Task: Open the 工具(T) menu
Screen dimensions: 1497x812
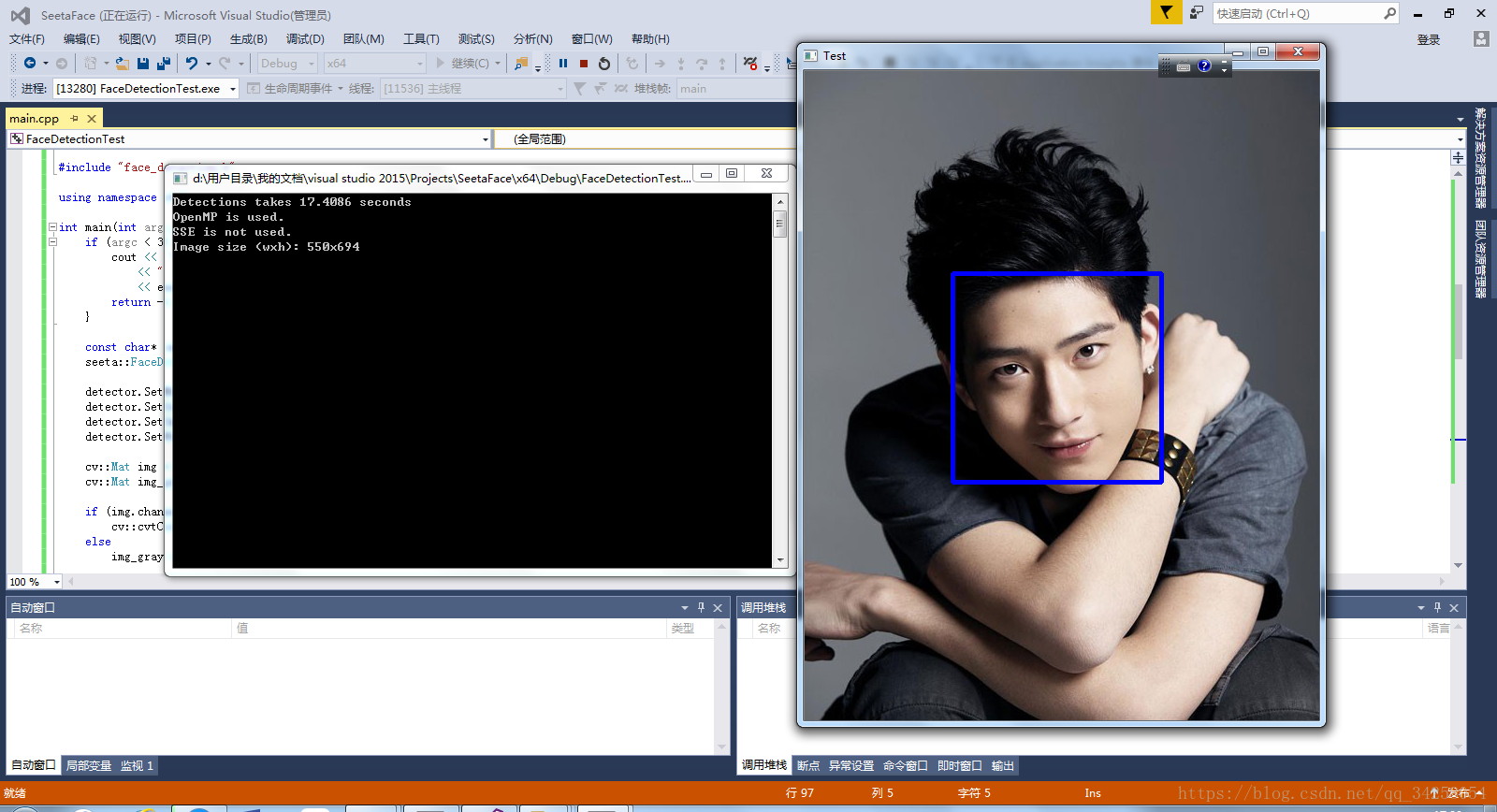Action: [x=421, y=39]
